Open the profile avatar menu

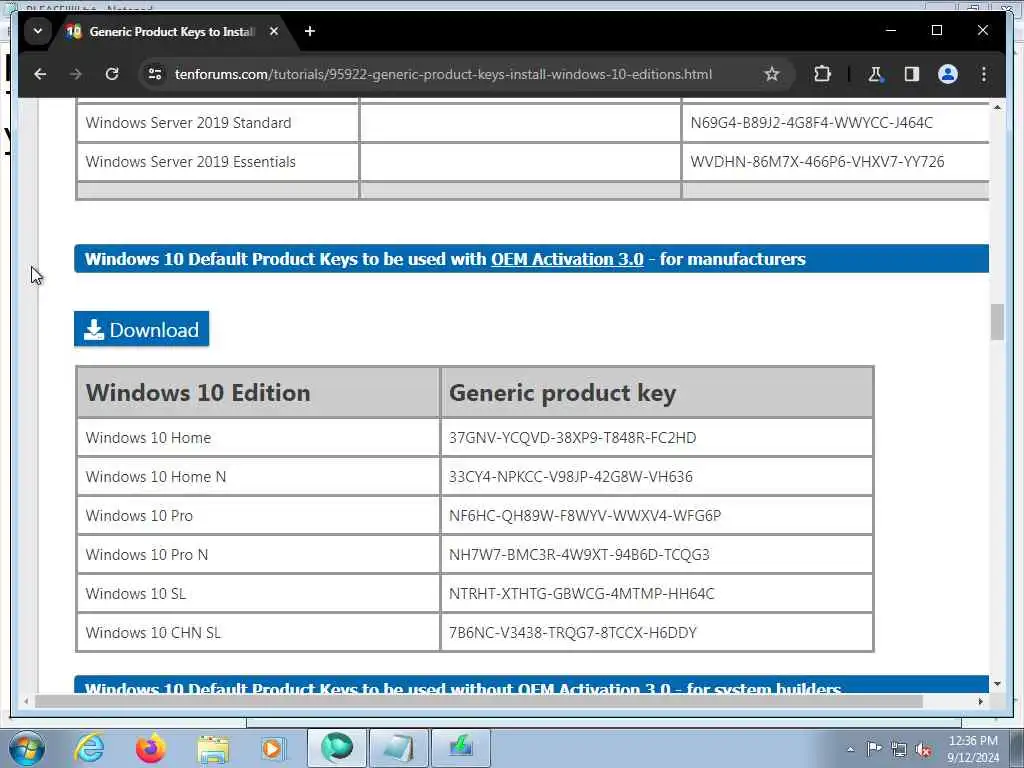[x=948, y=74]
